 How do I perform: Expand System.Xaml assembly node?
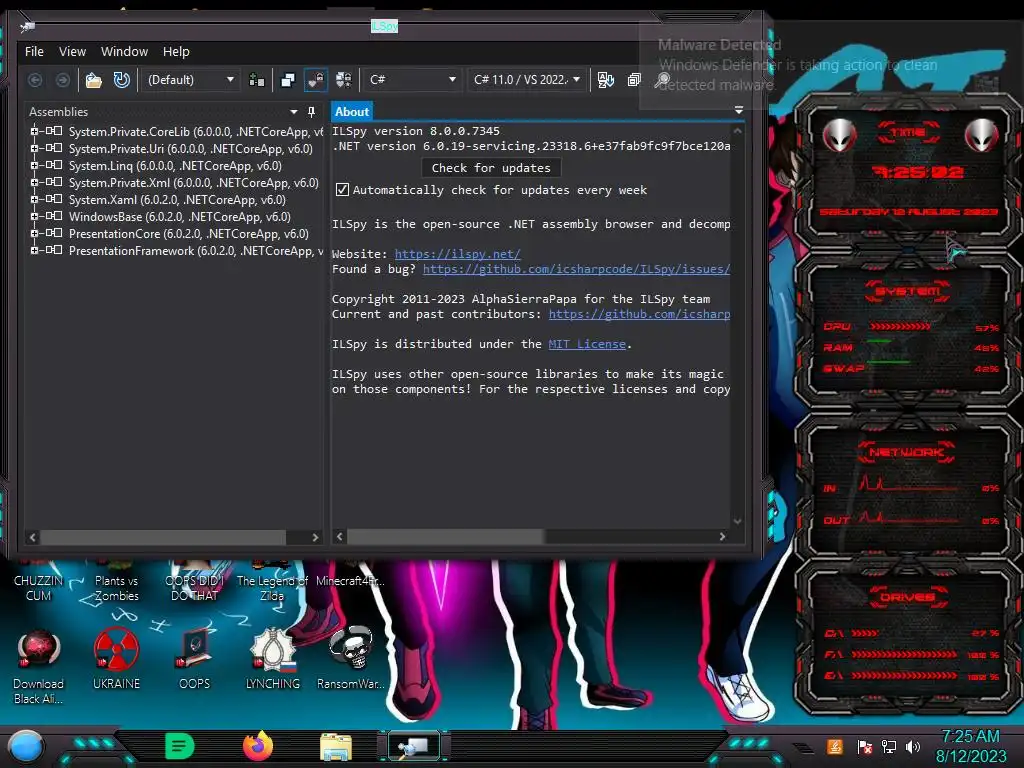[x=34, y=199]
